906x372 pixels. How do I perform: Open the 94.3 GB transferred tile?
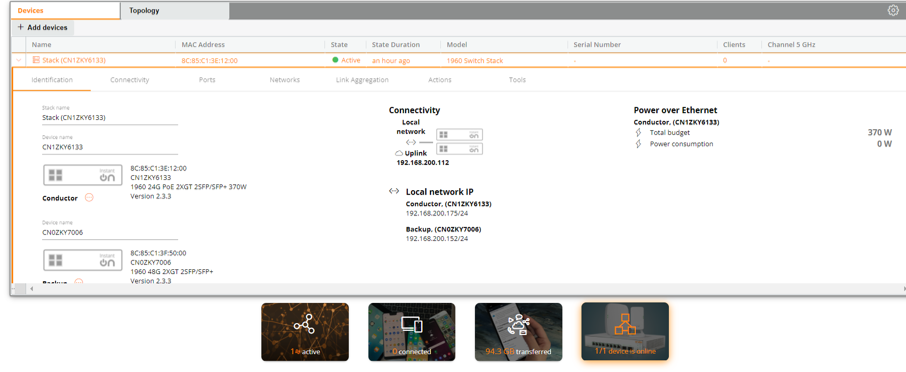coord(518,332)
